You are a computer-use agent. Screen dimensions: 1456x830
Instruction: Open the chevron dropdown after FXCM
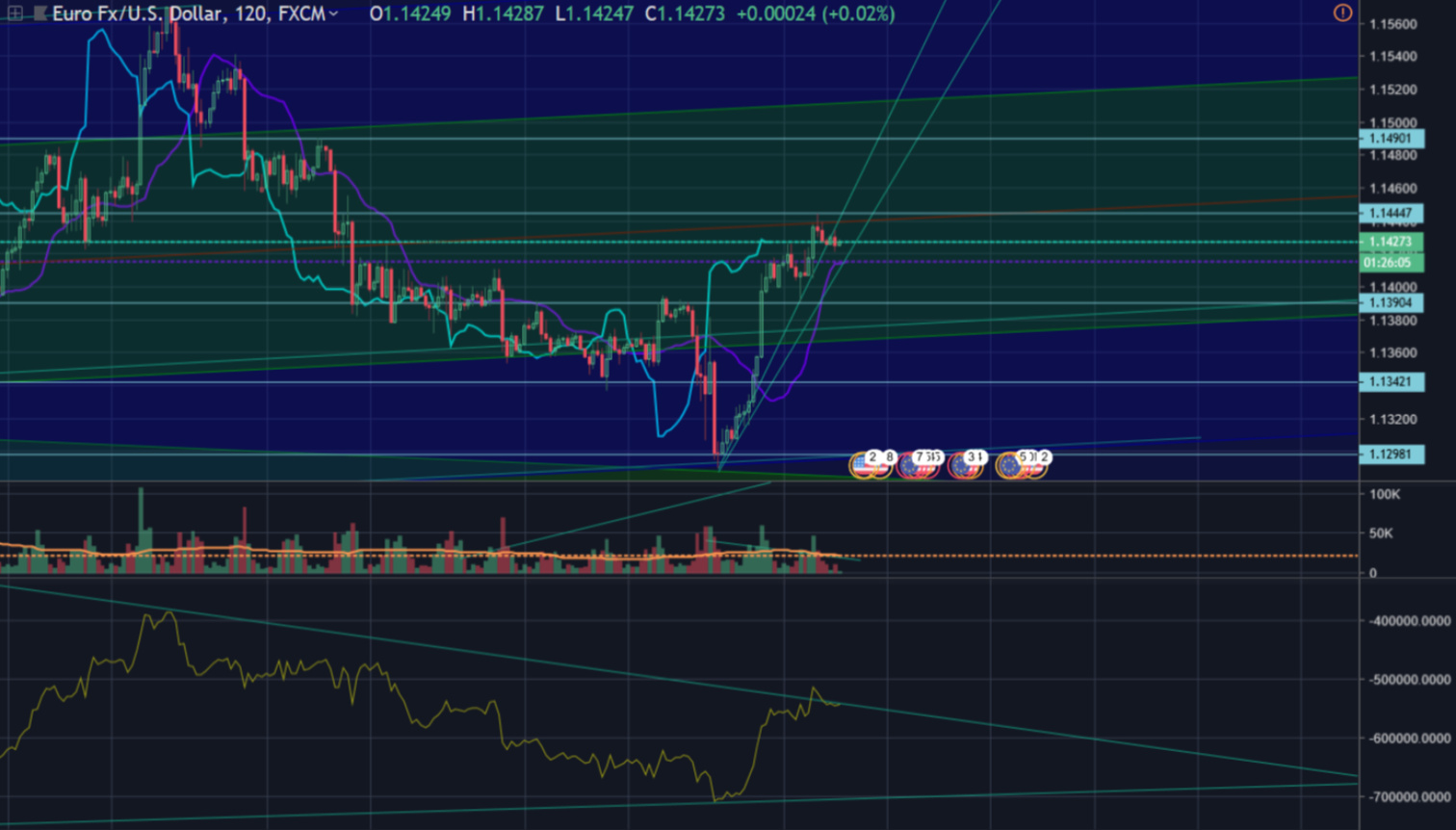click(x=333, y=13)
